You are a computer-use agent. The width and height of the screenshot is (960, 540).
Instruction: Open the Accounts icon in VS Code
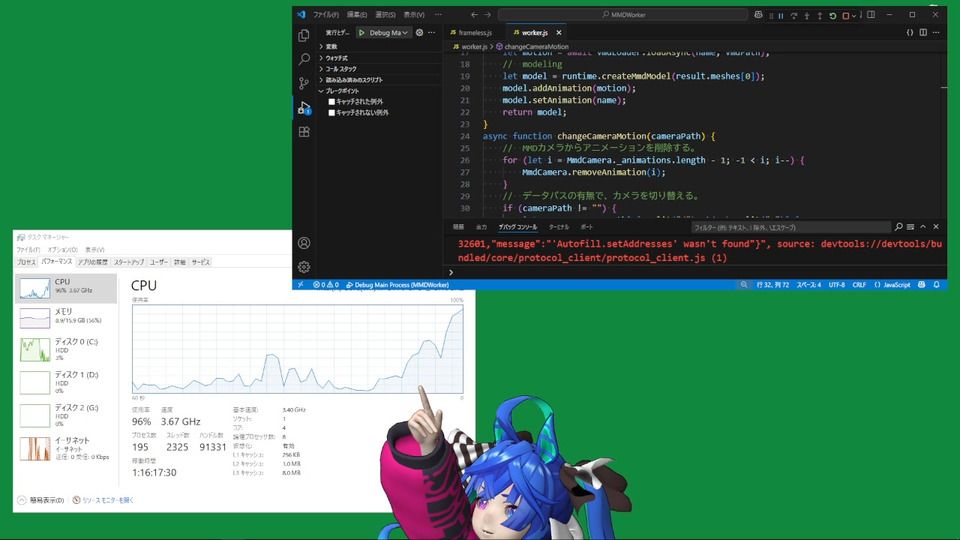coord(304,243)
